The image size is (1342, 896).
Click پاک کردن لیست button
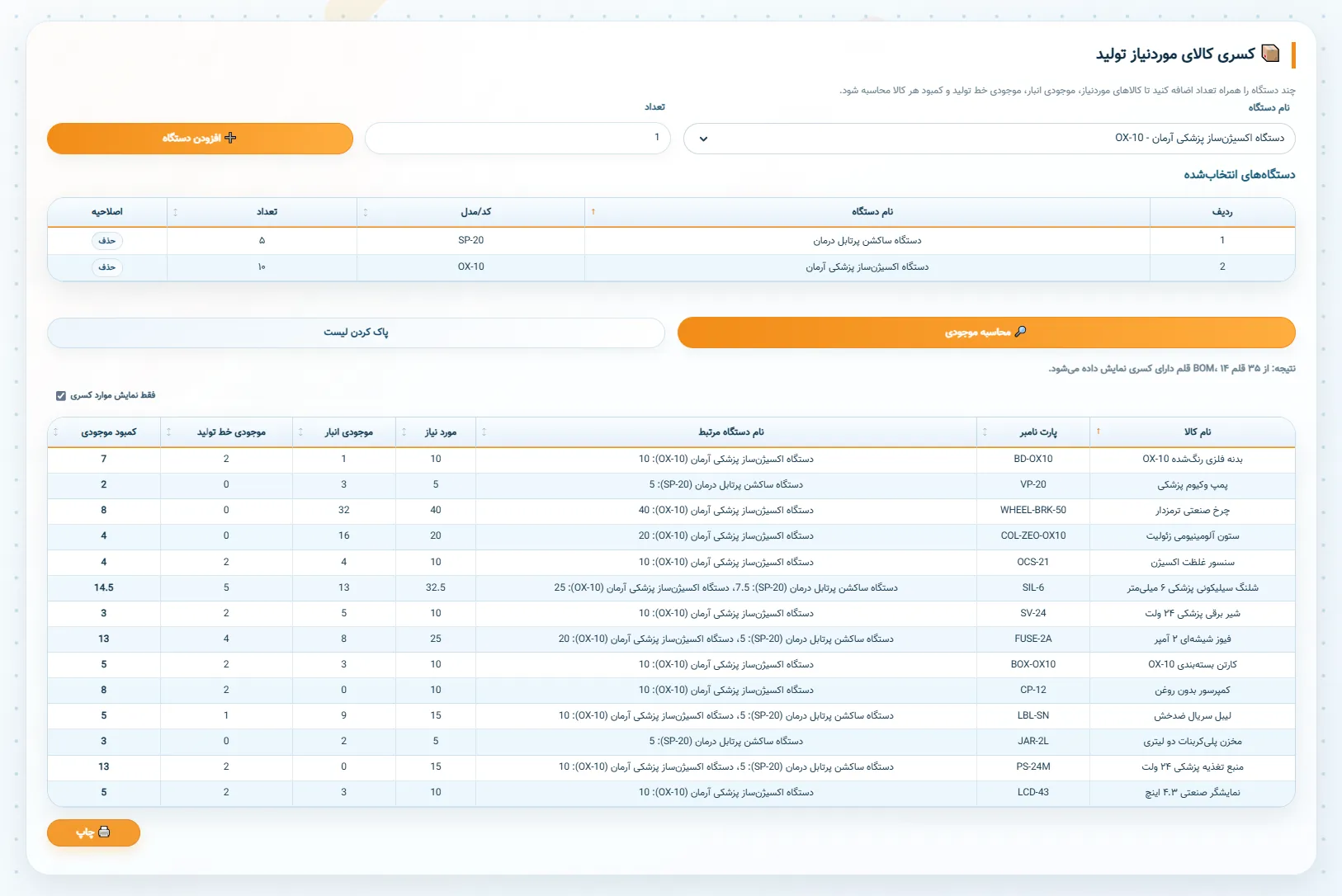click(x=356, y=332)
